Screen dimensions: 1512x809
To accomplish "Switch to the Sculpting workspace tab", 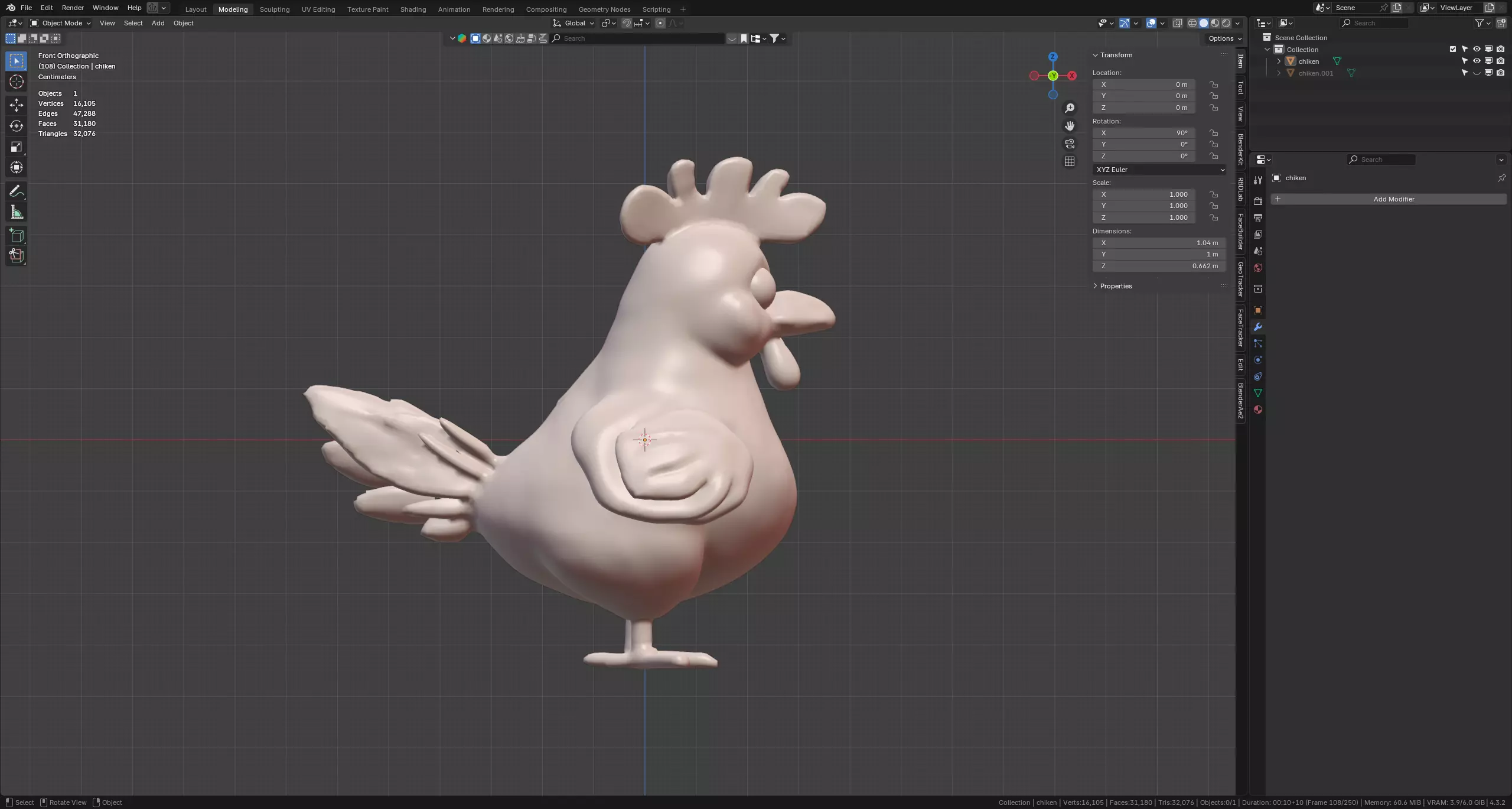I will (275, 9).
